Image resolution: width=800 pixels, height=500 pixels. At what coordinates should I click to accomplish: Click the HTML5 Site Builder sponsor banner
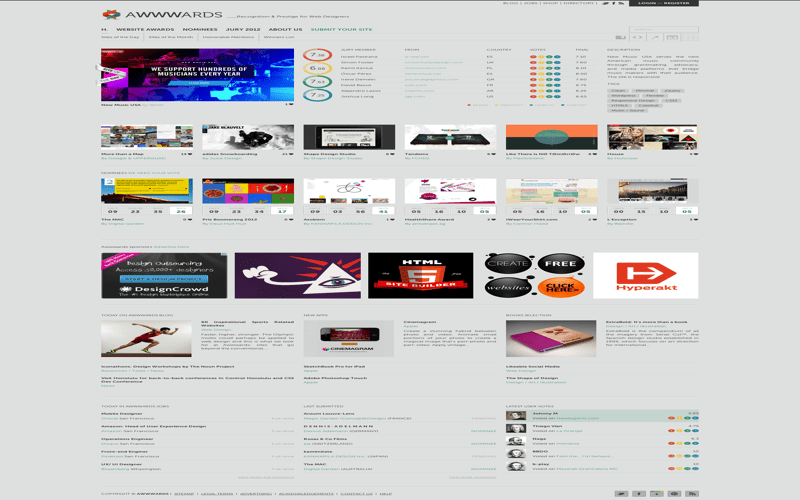coord(420,276)
